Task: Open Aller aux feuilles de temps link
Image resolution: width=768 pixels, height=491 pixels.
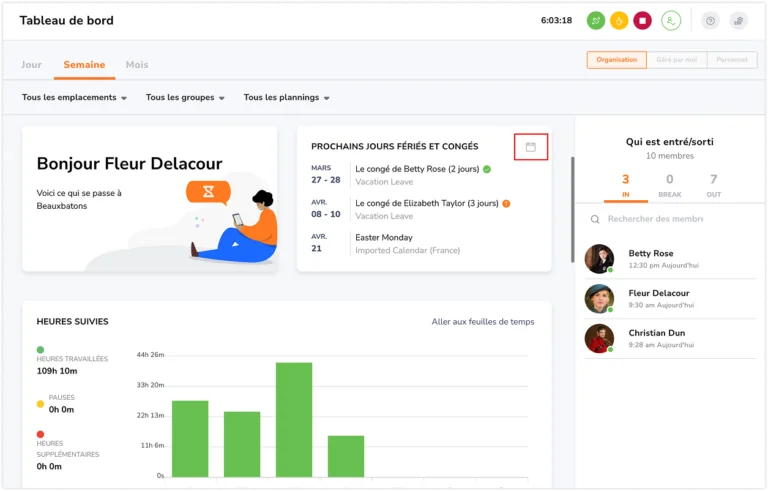Action: [482, 322]
